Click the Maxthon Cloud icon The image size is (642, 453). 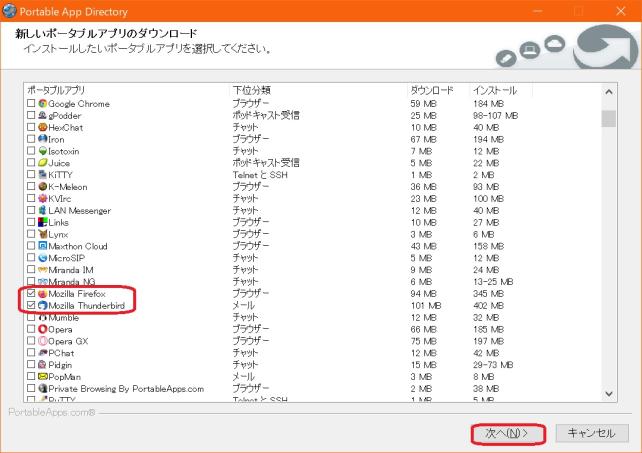pyautogui.click(x=43, y=246)
